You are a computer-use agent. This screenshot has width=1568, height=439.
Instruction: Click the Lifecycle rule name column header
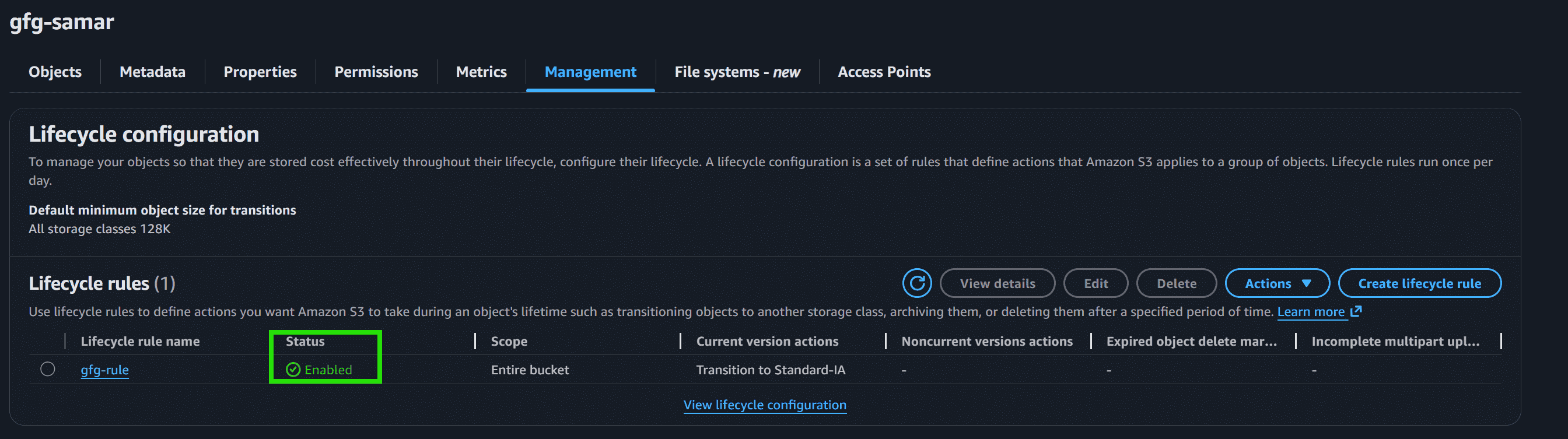click(140, 341)
